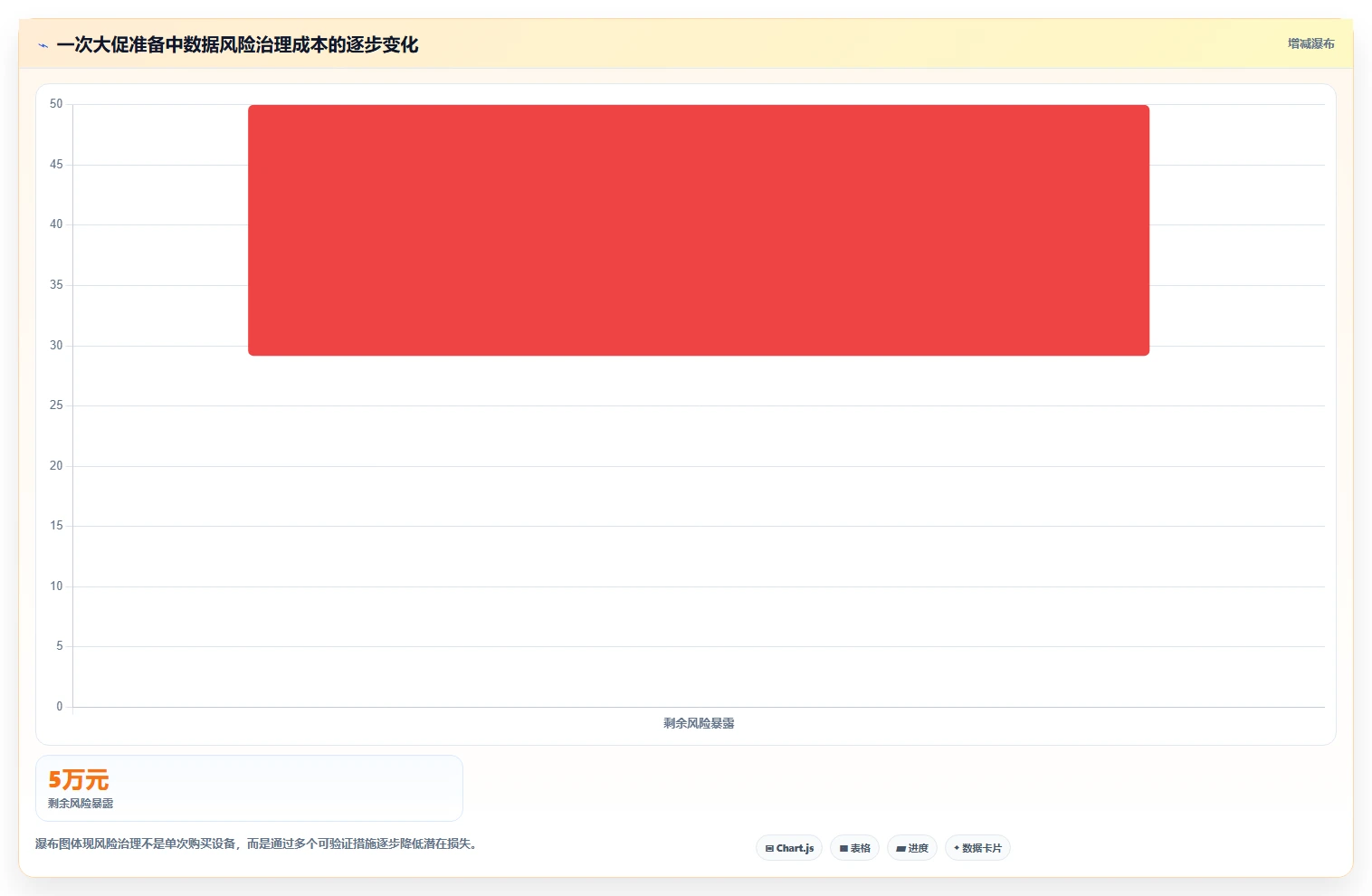Click the footer description starting 瀑布图体现

(256, 844)
